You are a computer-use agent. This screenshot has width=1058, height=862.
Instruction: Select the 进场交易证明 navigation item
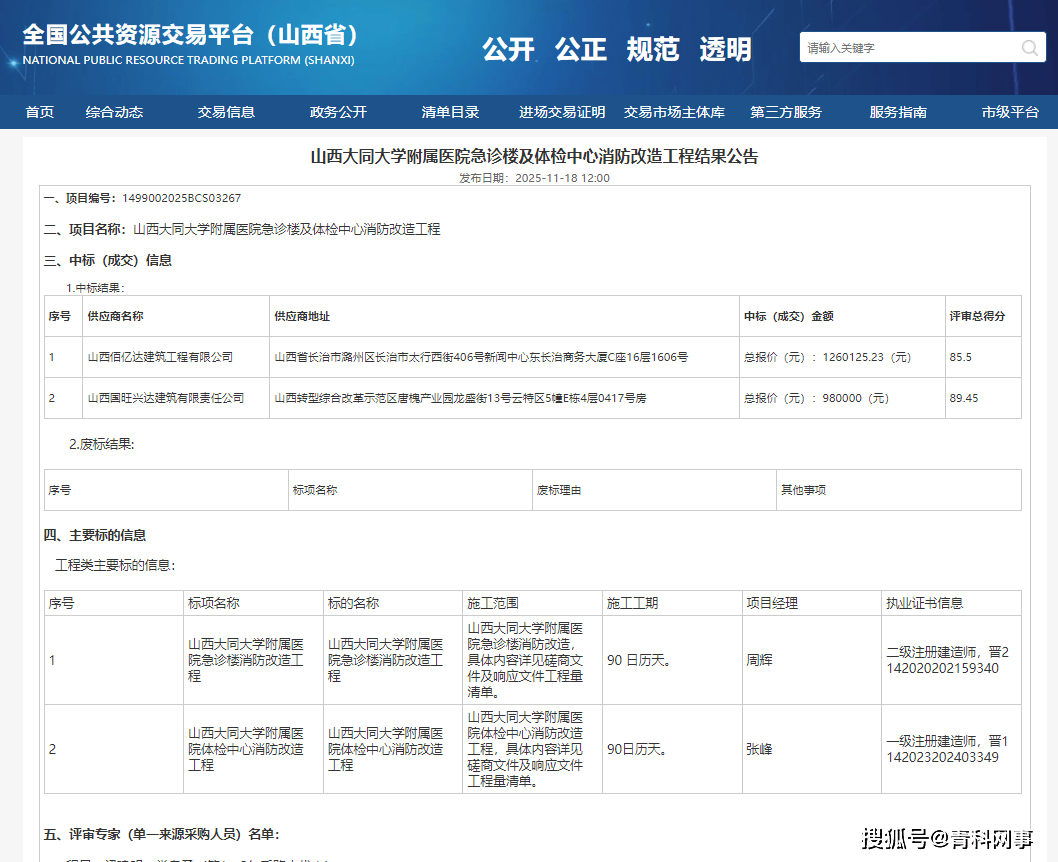click(x=562, y=112)
